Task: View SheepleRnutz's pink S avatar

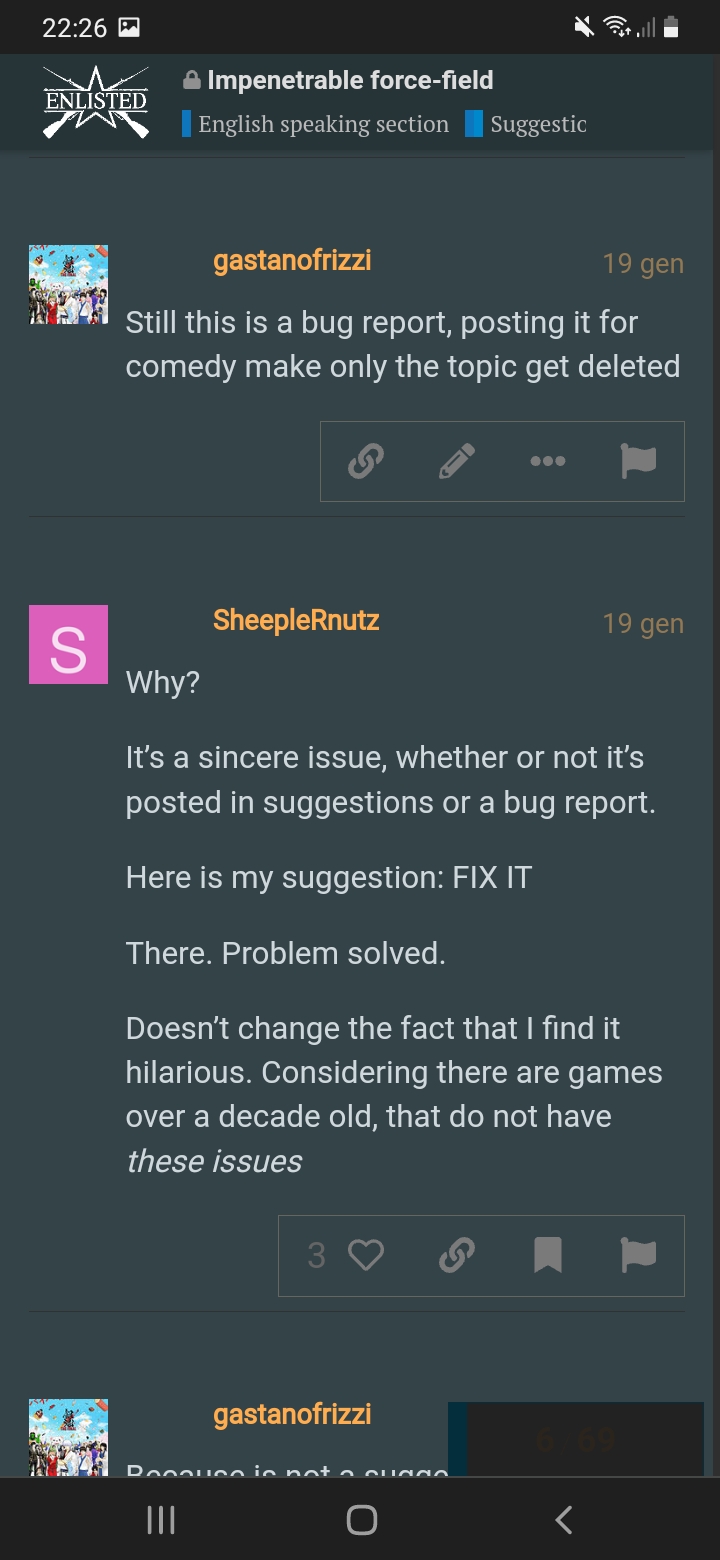Action: pyautogui.click(x=68, y=645)
